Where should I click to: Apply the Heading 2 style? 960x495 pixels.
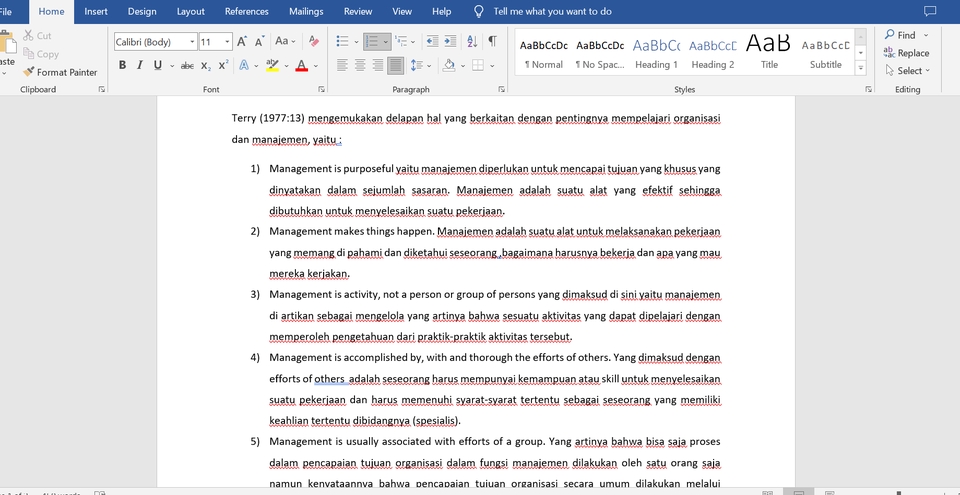tap(713, 53)
